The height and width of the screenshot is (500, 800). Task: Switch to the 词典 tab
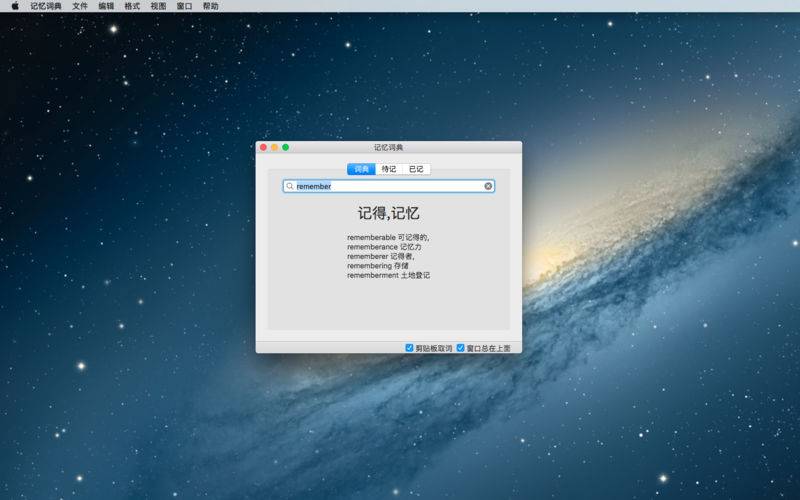(361, 169)
